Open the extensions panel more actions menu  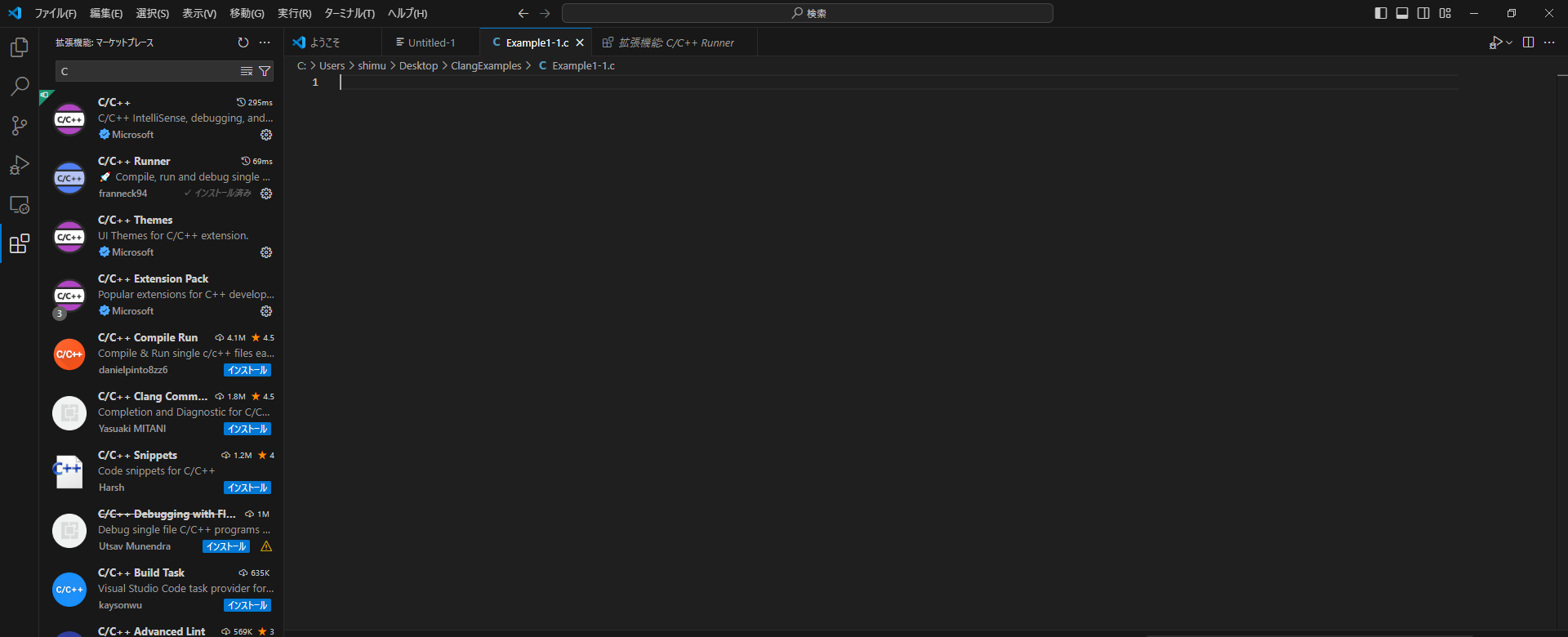265,42
